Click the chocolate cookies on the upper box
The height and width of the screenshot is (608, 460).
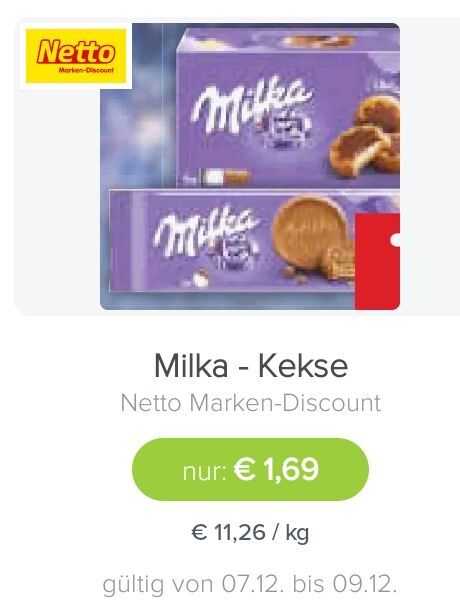(367, 138)
